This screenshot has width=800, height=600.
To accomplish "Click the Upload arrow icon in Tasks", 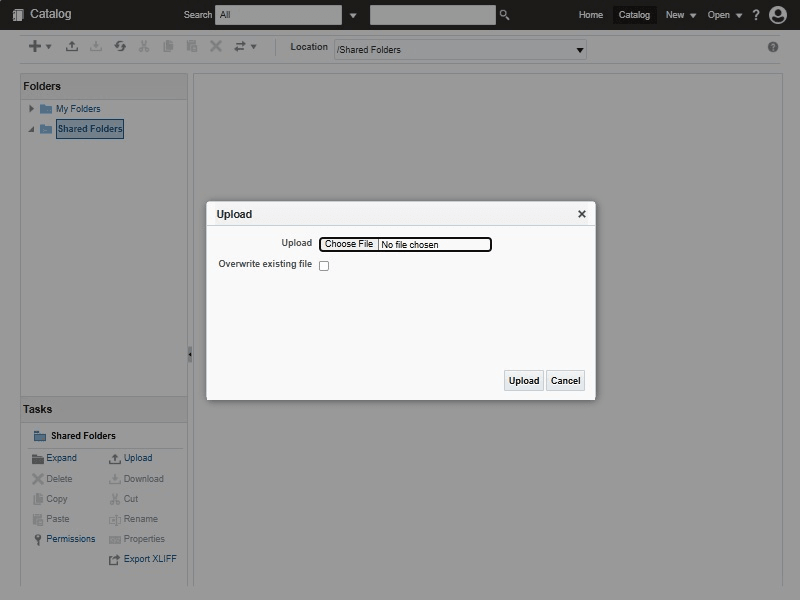I will pos(115,459).
